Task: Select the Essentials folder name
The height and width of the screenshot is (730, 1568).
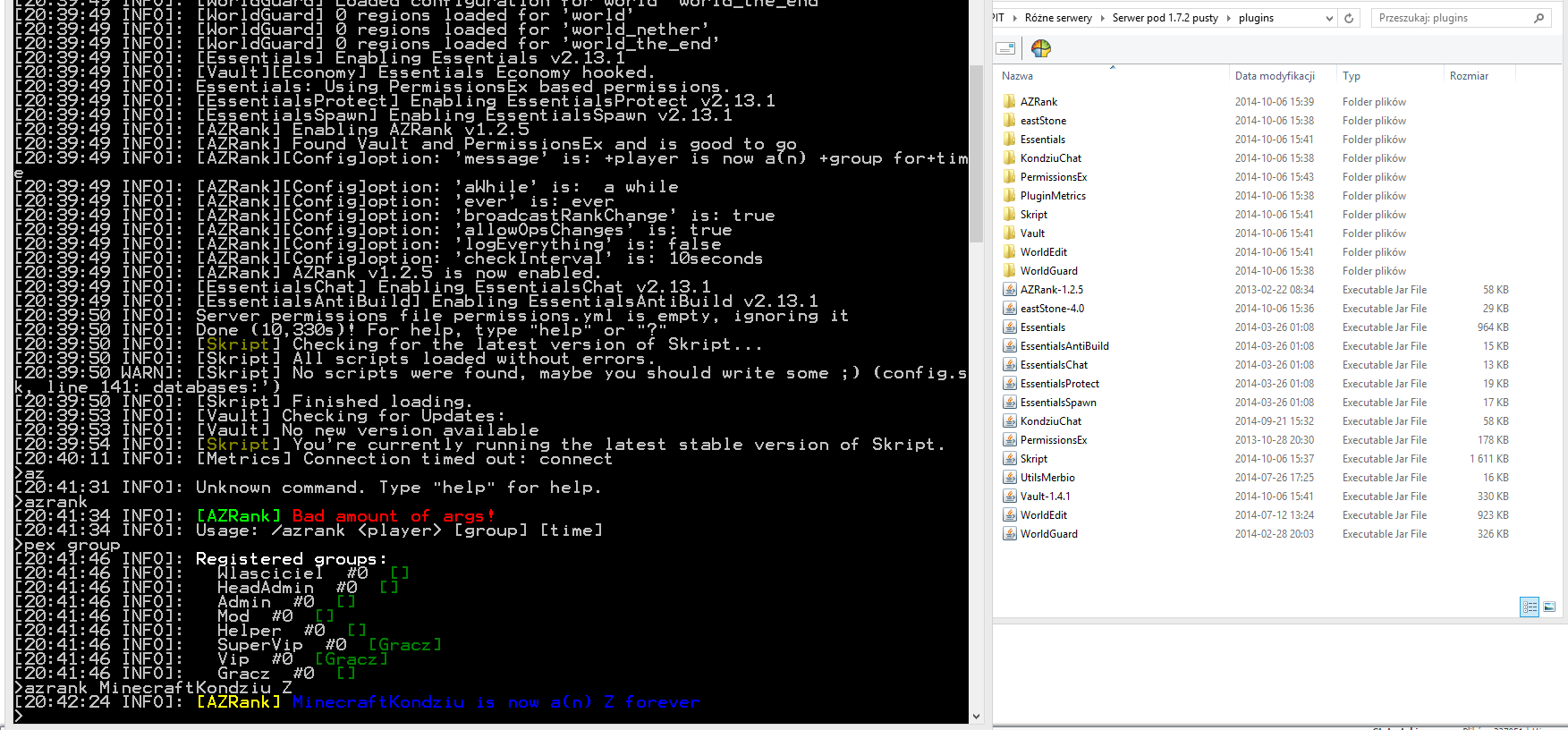Action: click(1043, 140)
